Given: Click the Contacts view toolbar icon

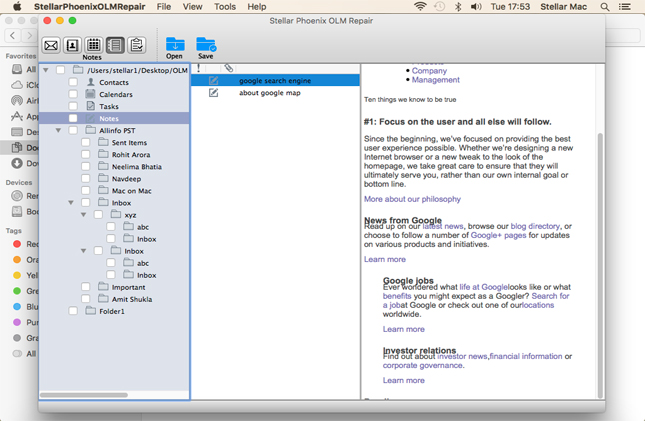Looking at the screenshot, I should point(72,45).
